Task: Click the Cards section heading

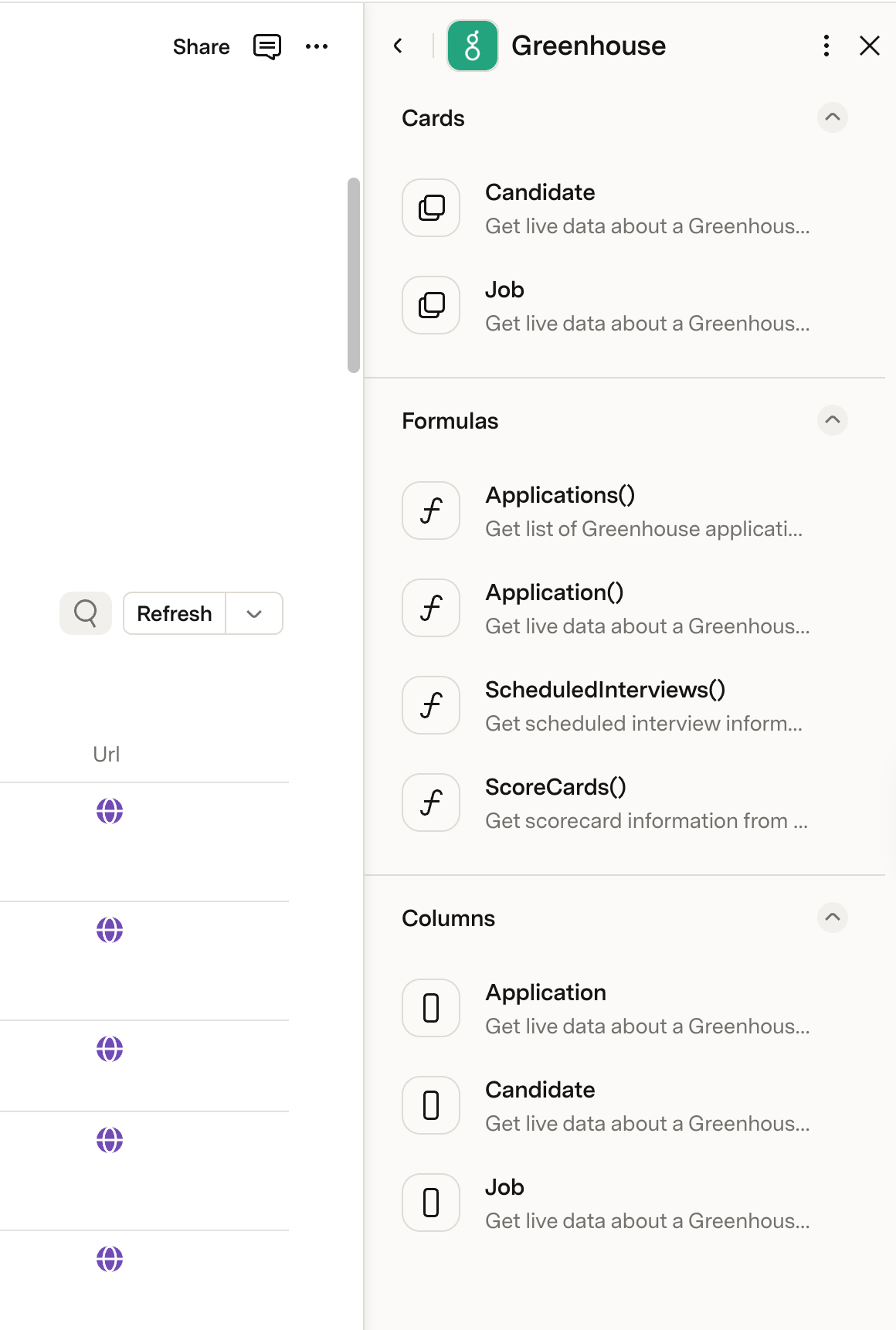Action: click(433, 118)
